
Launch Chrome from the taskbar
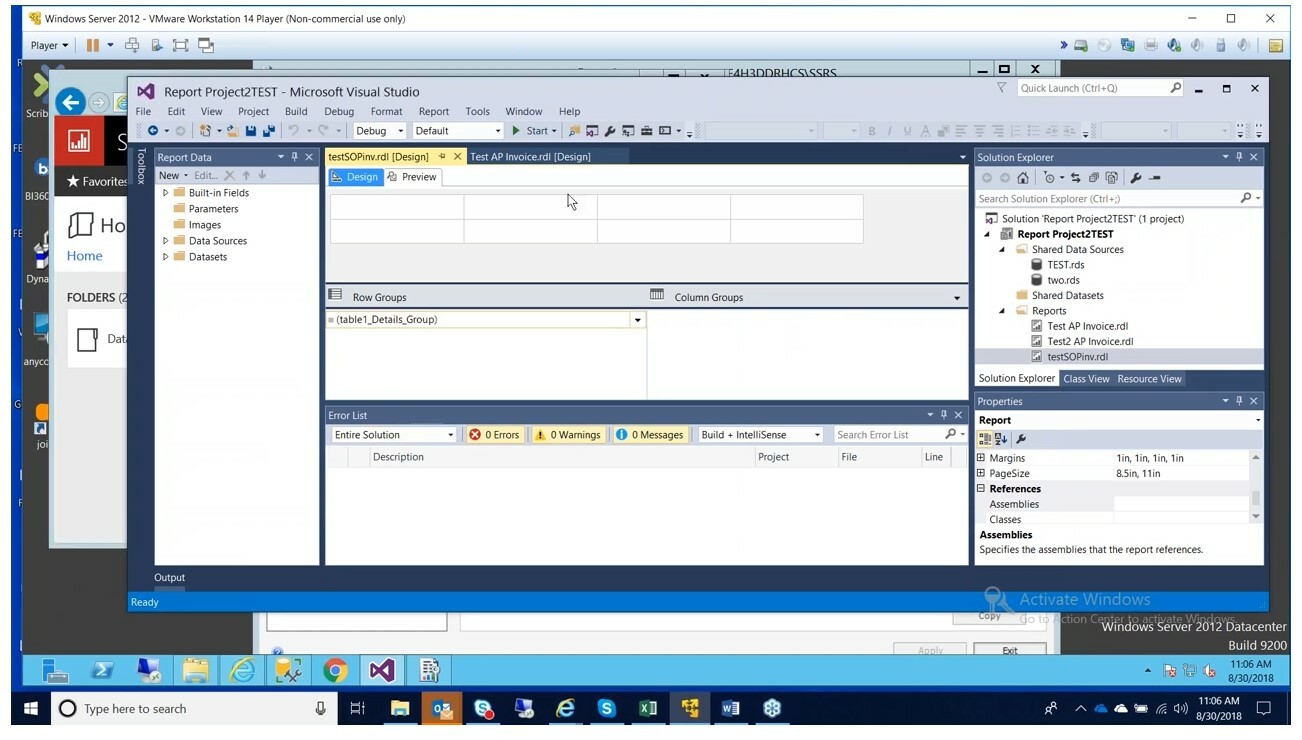(x=334, y=670)
